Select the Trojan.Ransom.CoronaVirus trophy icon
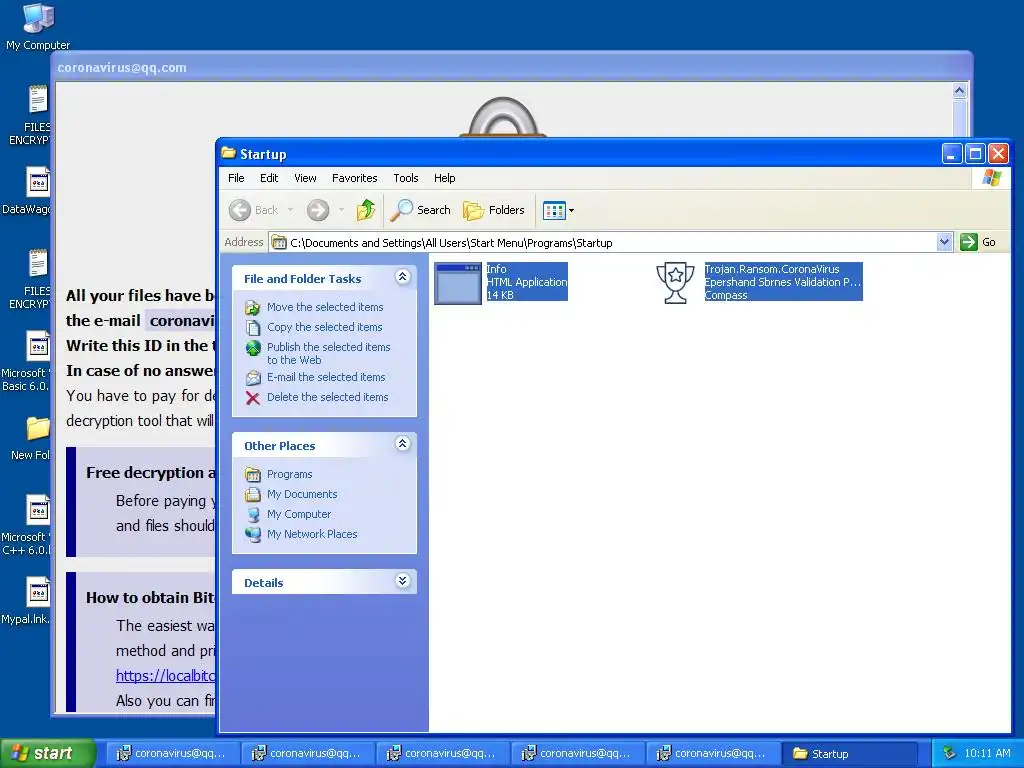The height and width of the screenshot is (768, 1024). click(x=675, y=283)
